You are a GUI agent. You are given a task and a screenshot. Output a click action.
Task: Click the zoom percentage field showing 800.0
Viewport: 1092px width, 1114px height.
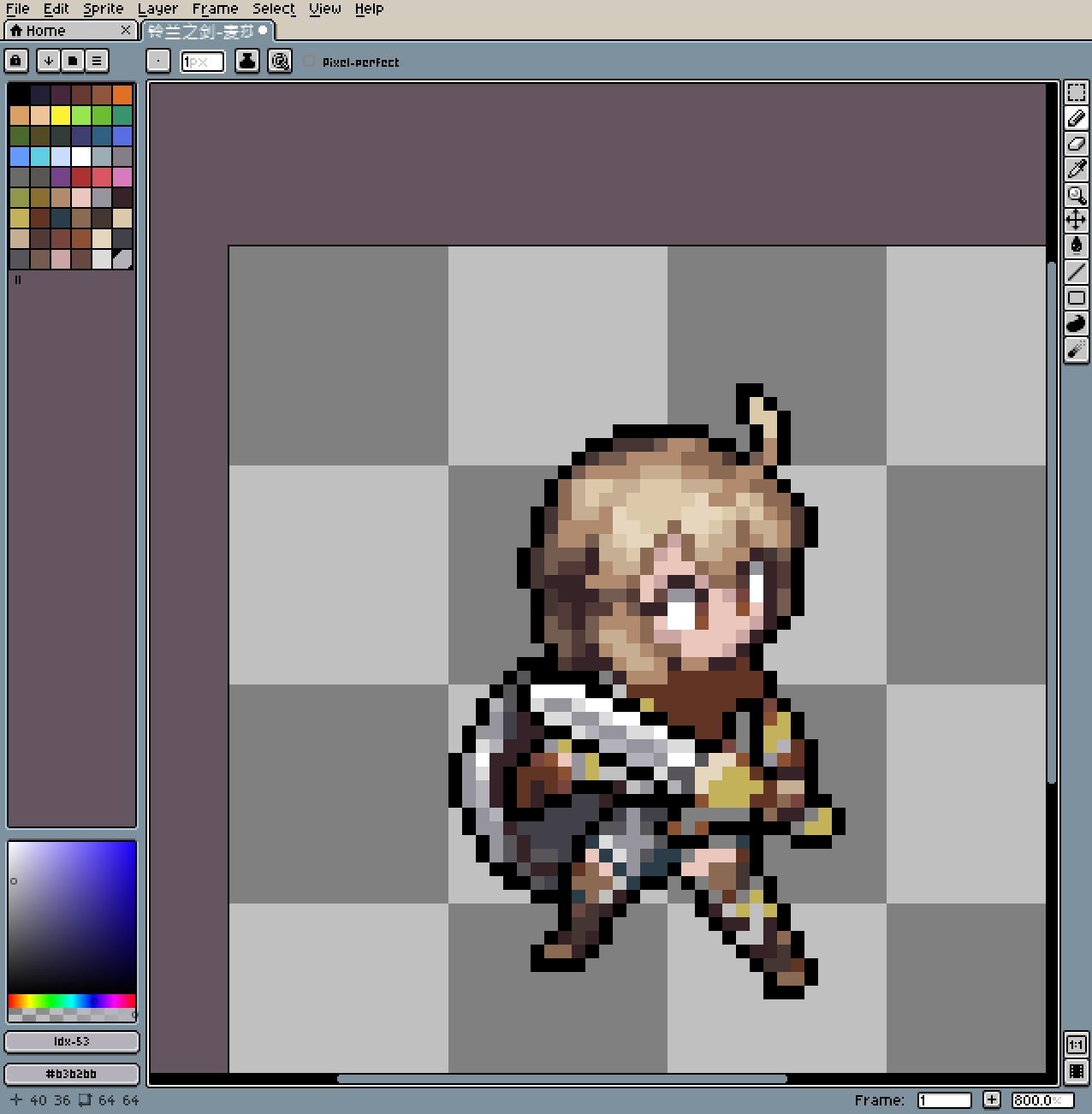coord(1037,1099)
